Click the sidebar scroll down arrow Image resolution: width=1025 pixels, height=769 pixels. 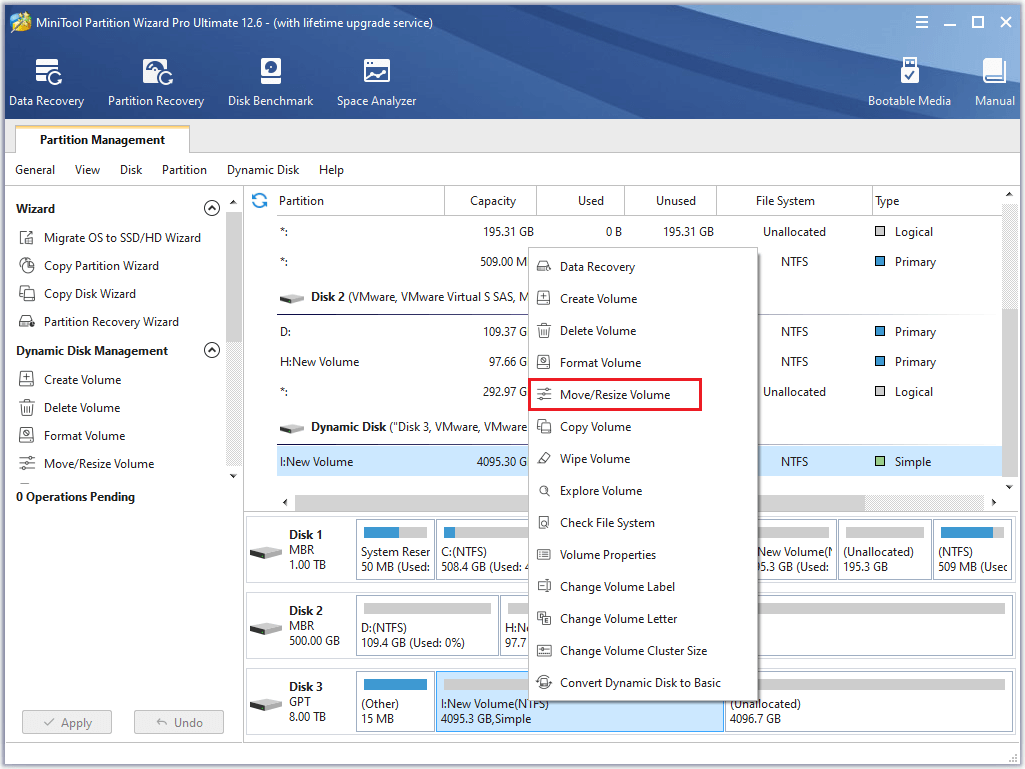233,476
